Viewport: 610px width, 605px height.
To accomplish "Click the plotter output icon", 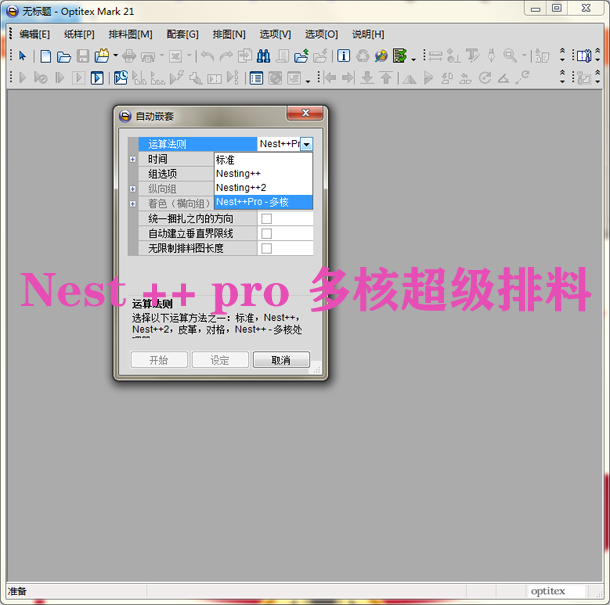I will (x=148, y=57).
